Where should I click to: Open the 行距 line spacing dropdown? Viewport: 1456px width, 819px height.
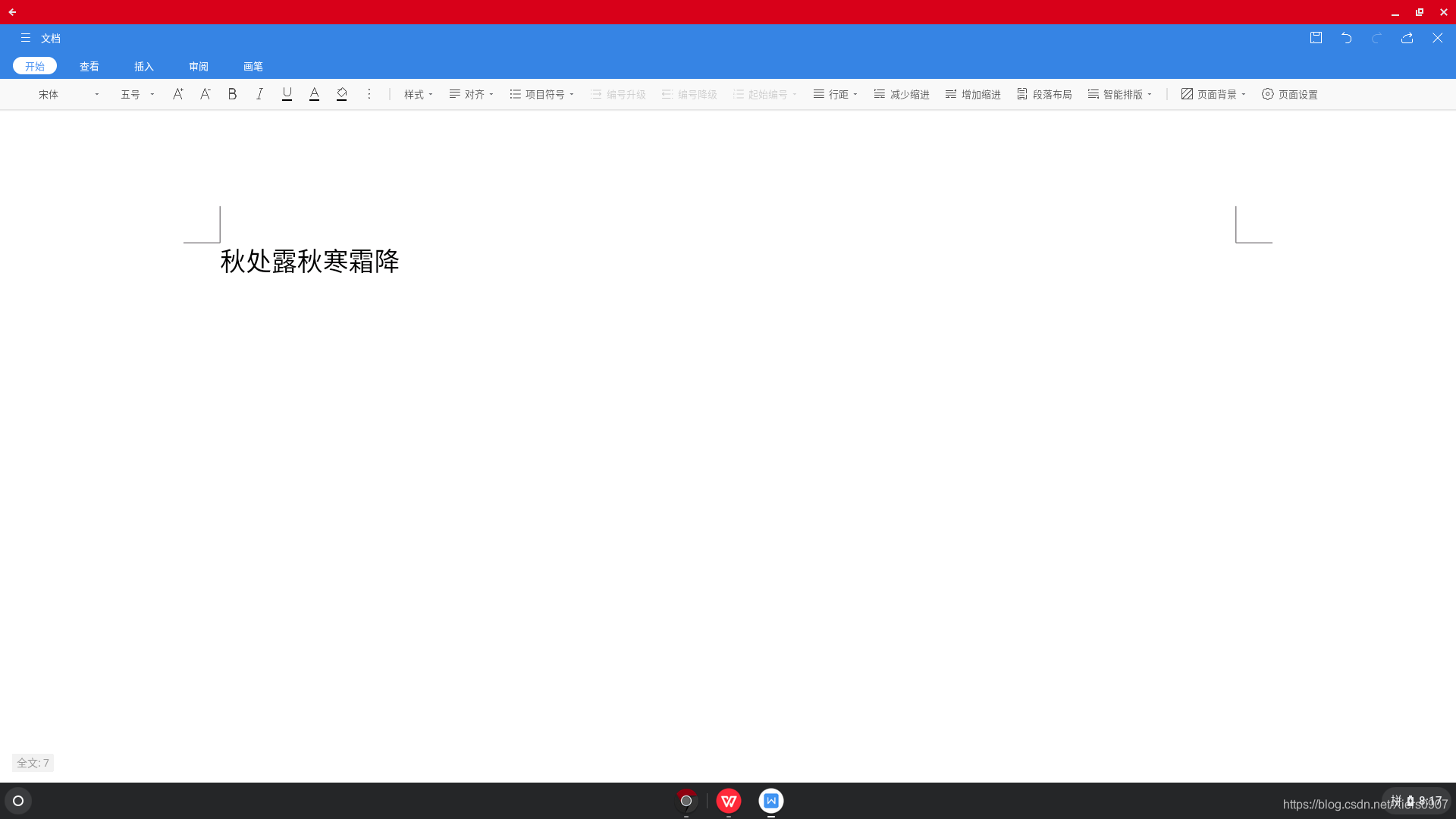(836, 94)
